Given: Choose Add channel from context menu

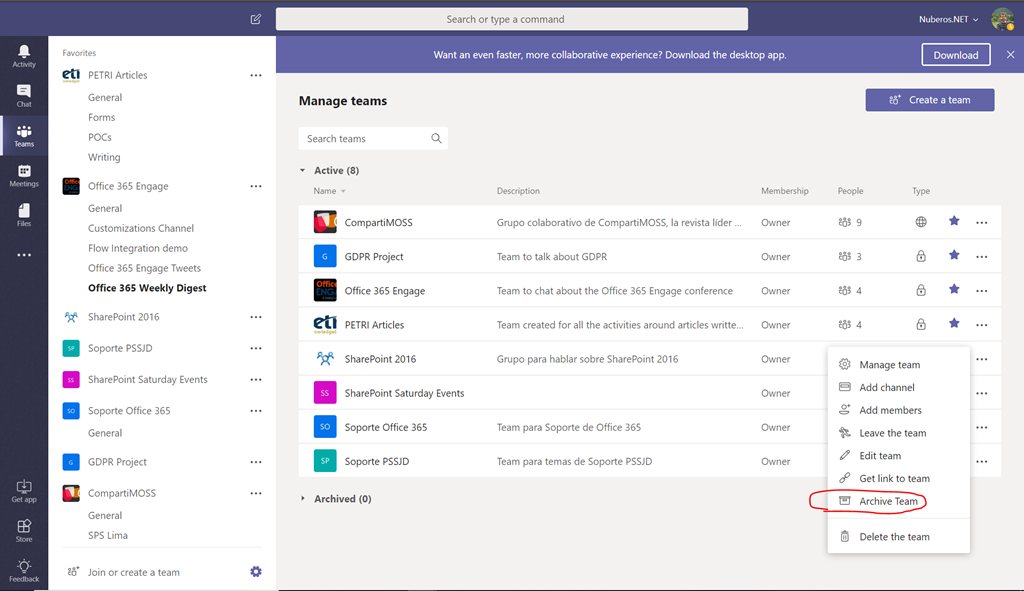Looking at the screenshot, I should tap(898, 387).
